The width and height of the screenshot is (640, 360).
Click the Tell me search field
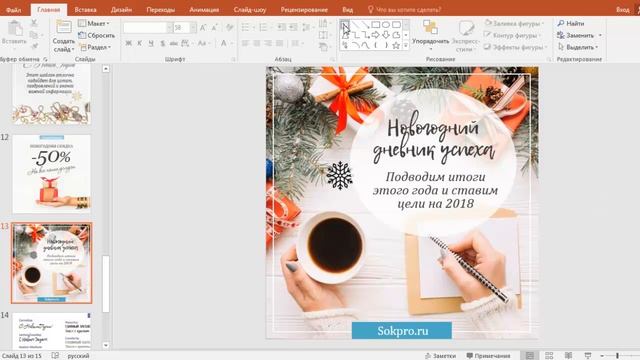[404, 9]
